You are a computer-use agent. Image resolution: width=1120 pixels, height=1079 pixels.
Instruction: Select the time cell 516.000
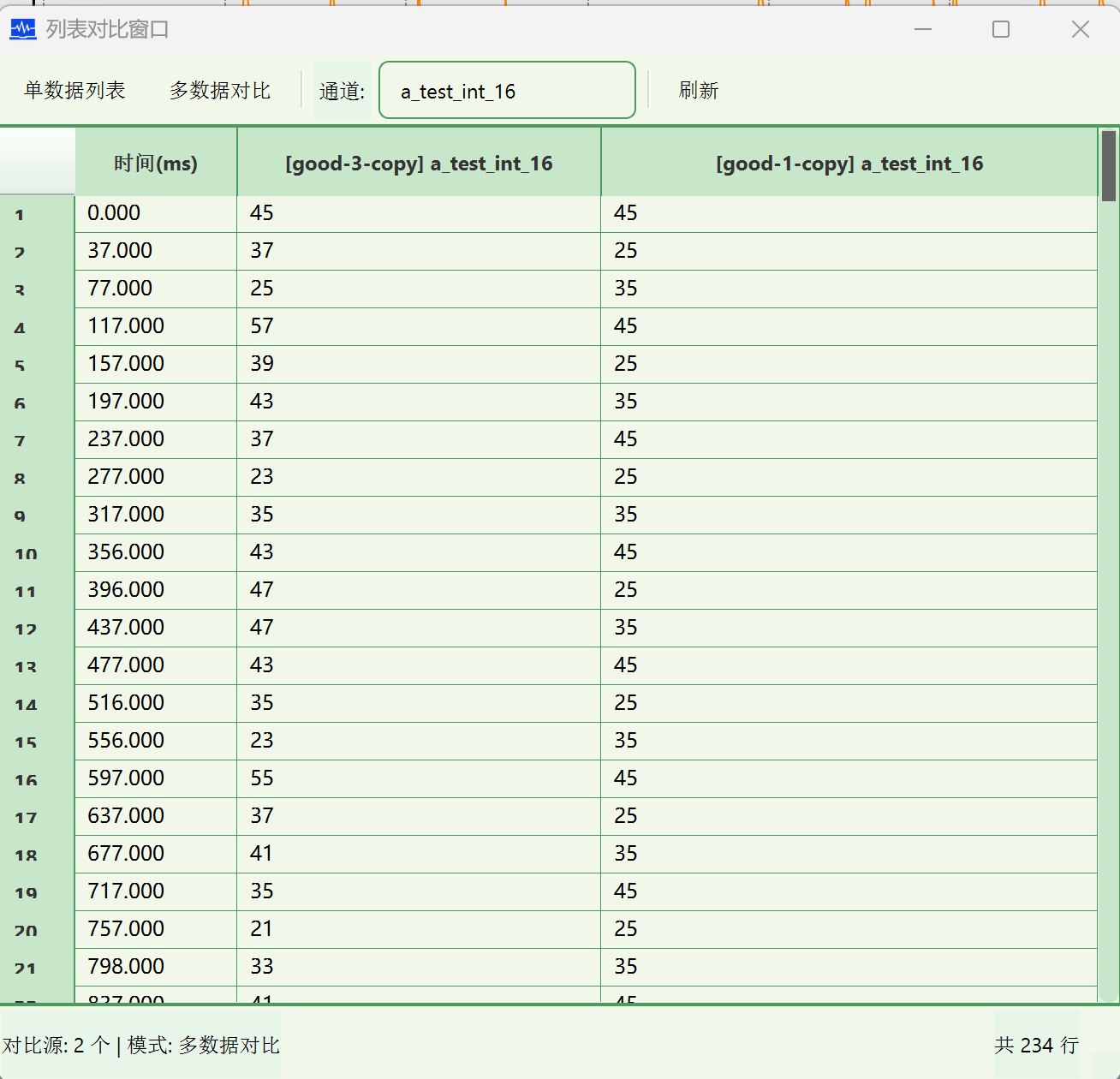pos(156,703)
